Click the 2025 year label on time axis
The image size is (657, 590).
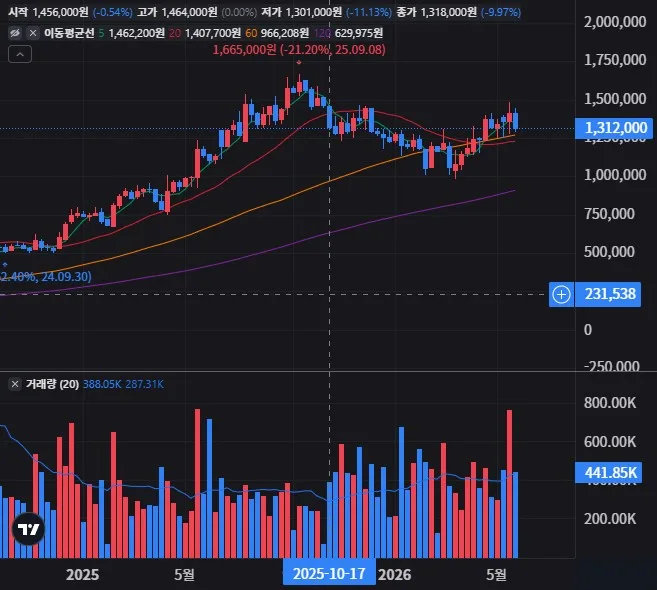click(x=83, y=574)
